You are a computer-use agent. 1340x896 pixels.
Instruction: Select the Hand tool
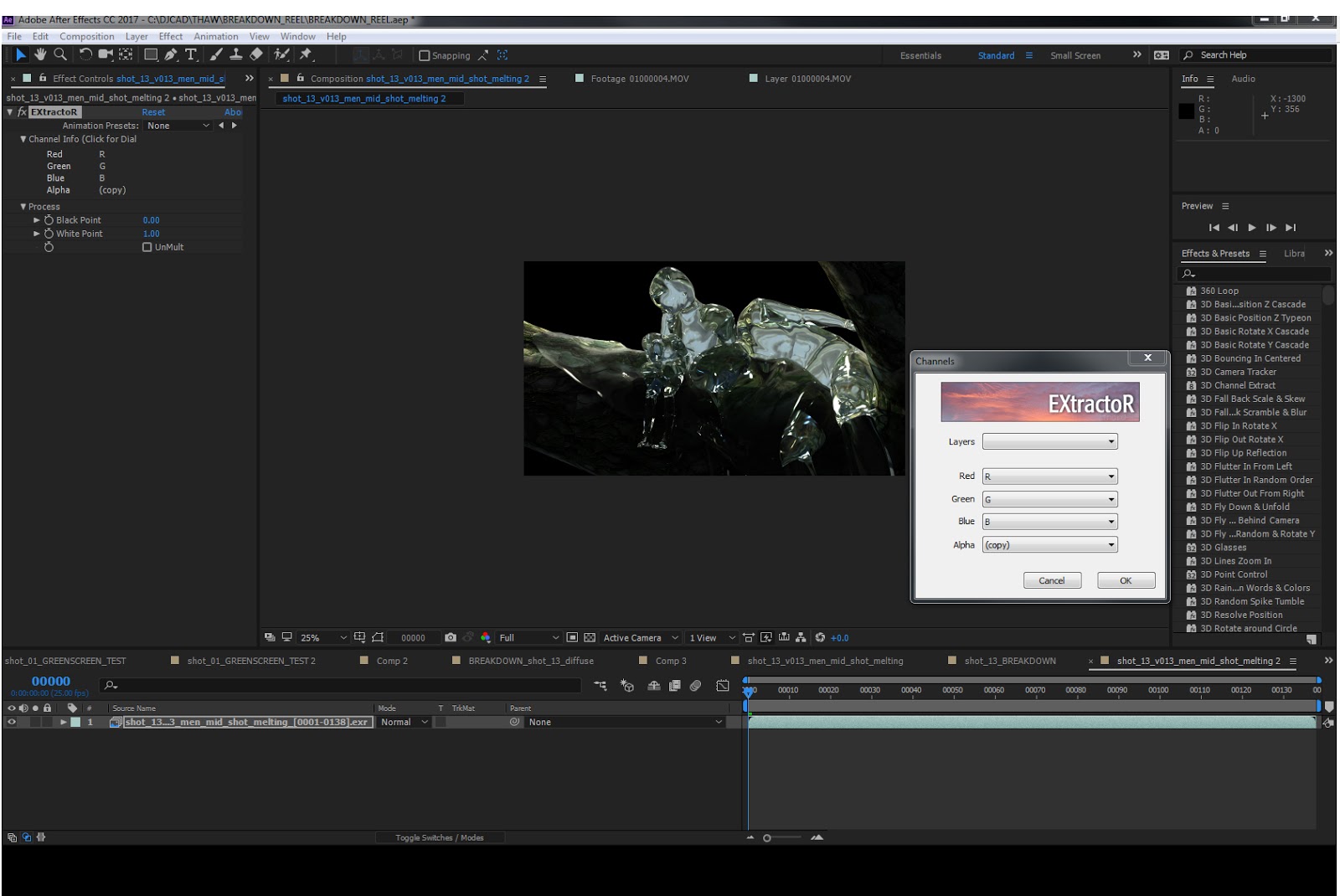coord(40,54)
